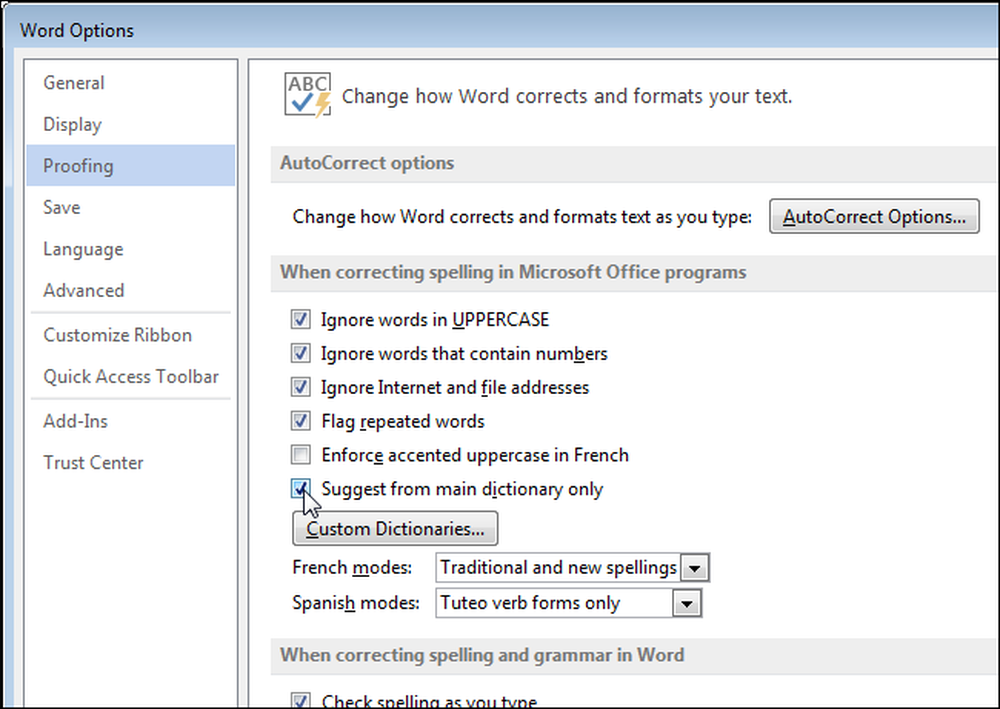Toggle Check spelling as you type
Screen dimensions: 1000x709
pos(300,701)
